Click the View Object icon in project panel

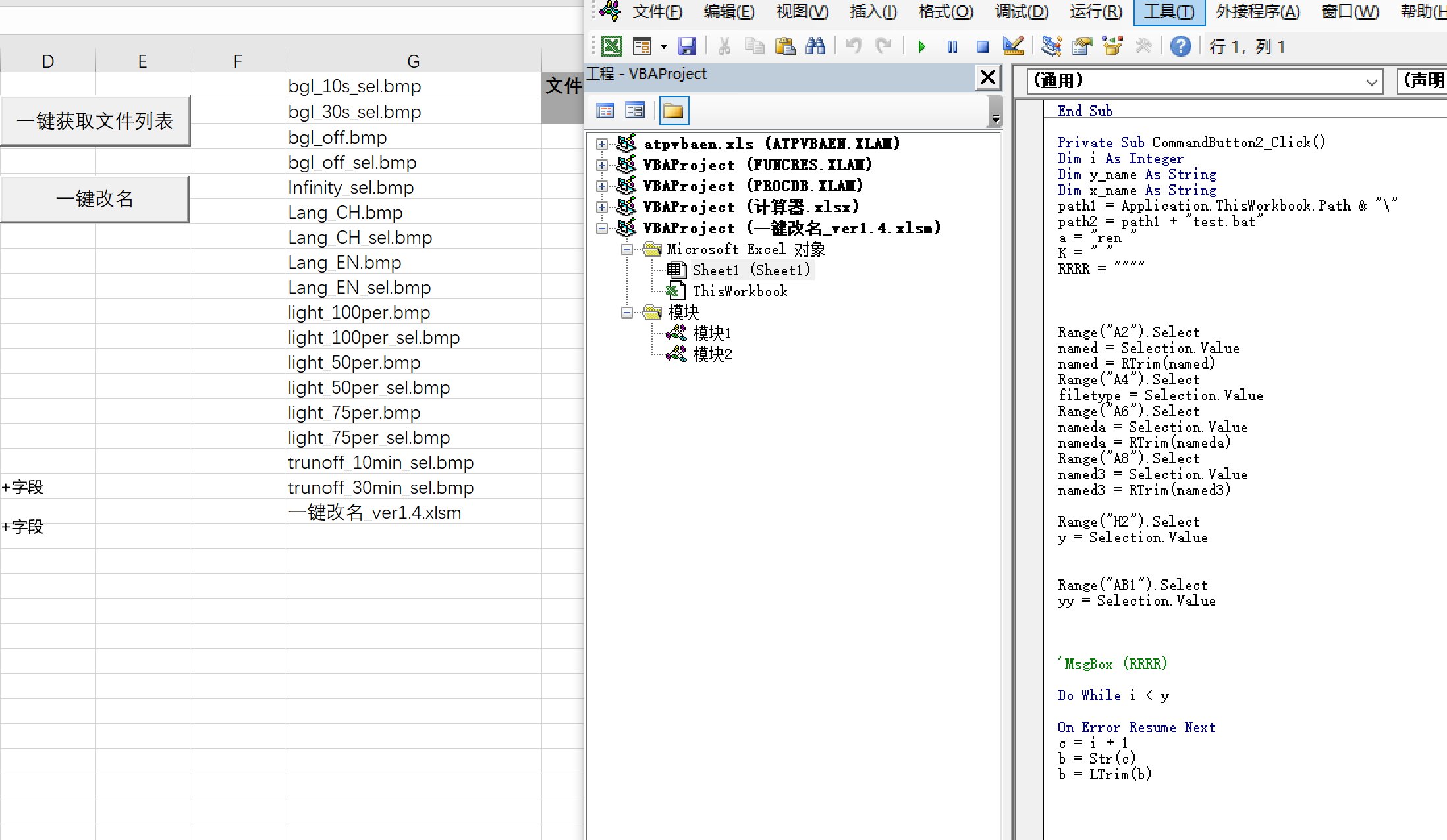pyautogui.click(x=635, y=111)
